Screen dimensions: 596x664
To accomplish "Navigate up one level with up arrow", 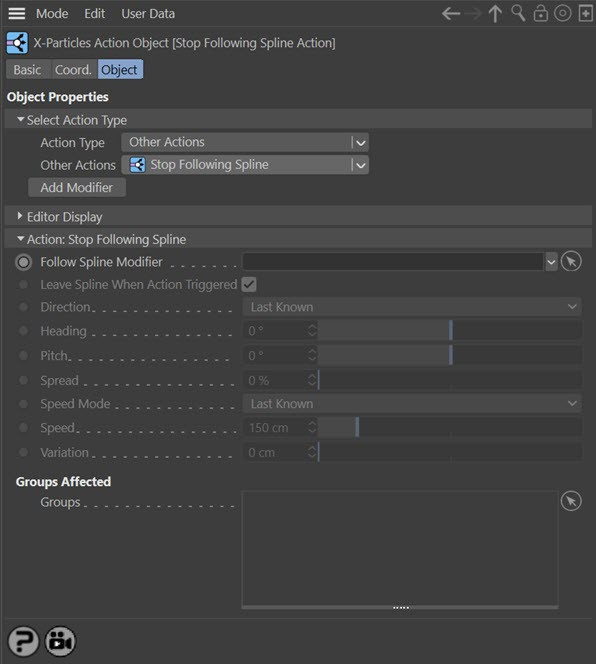I will pos(495,14).
